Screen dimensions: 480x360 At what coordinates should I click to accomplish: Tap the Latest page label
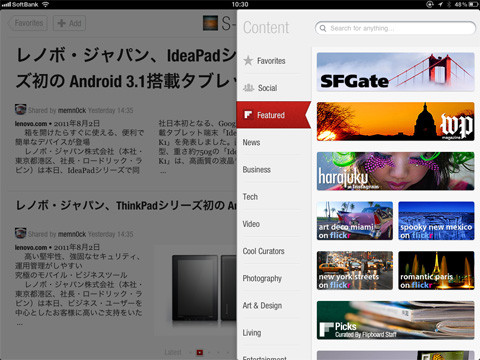coord(173,352)
